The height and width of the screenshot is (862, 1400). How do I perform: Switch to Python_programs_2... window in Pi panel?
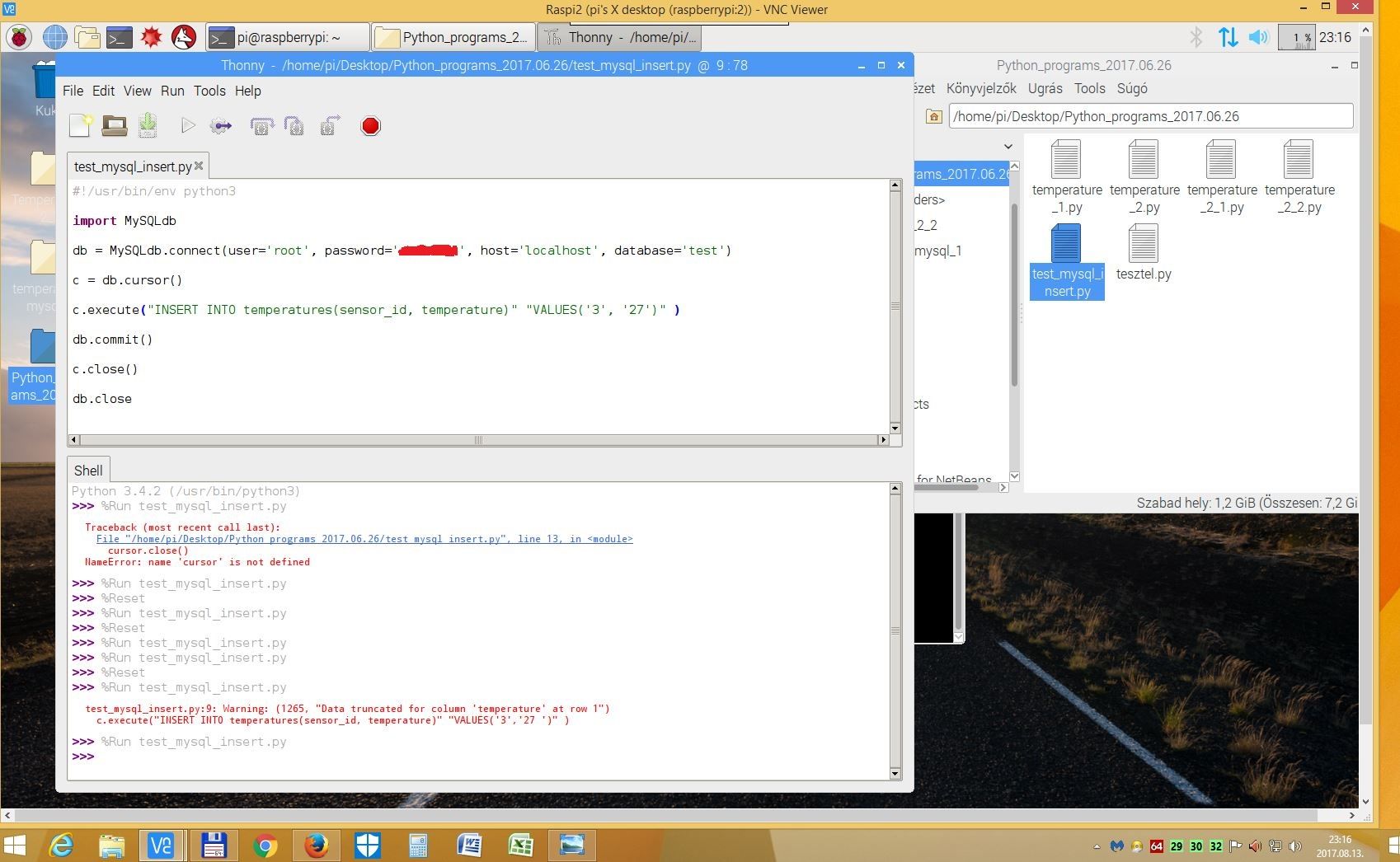coord(453,37)
